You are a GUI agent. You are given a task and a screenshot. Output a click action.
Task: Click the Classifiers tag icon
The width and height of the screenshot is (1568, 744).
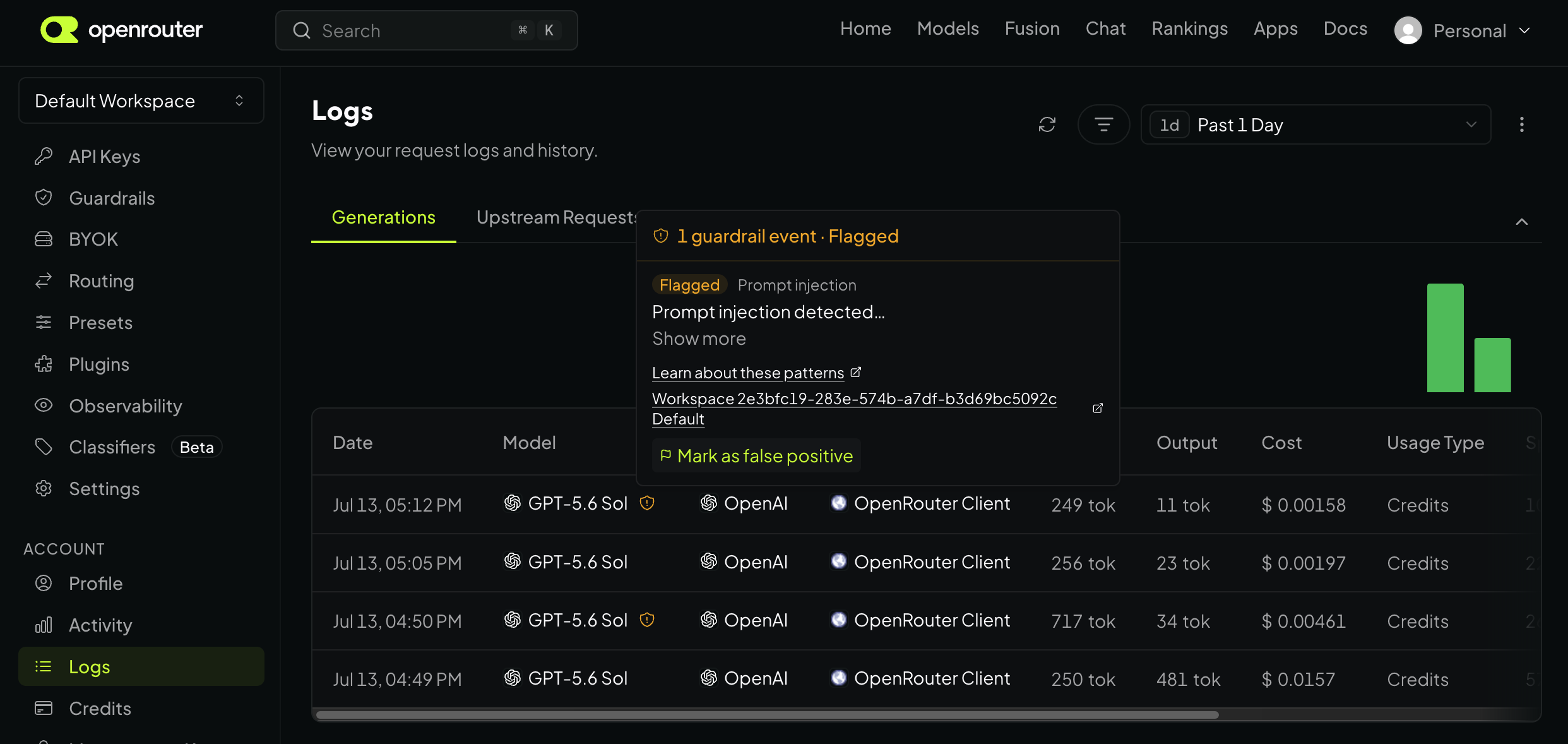(44, 447)
